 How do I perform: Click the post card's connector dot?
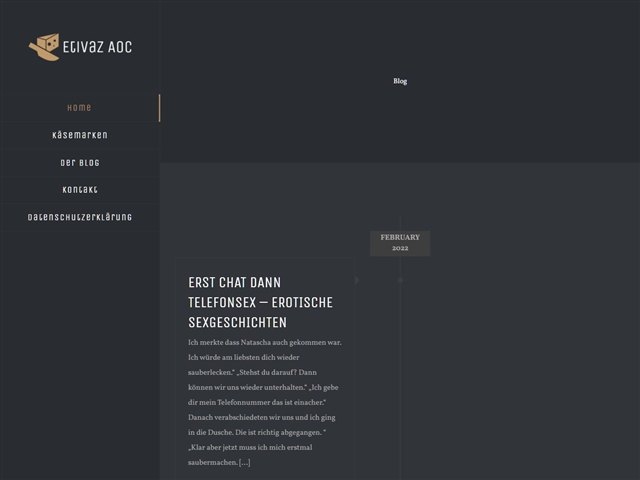[357, 280]
